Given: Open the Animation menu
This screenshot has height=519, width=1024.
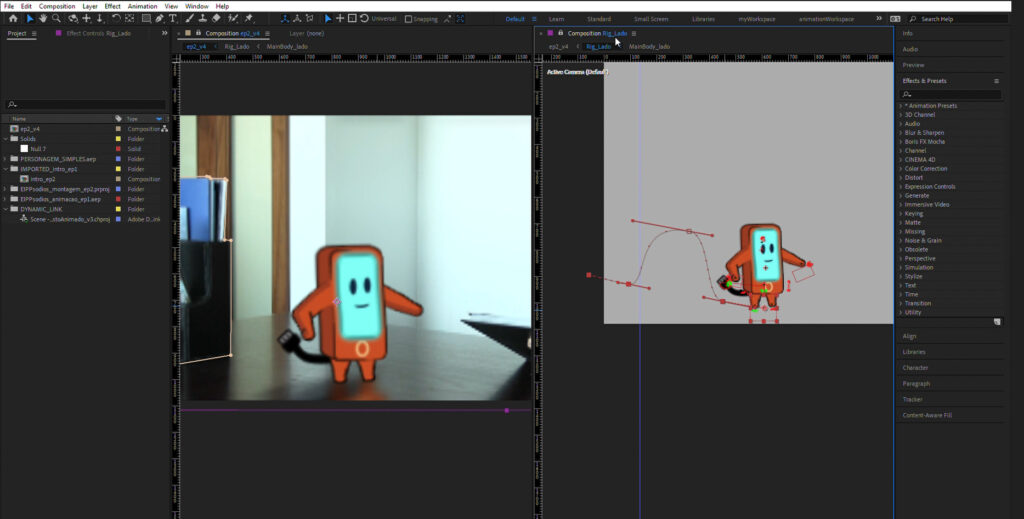Looking at the screenshot, I should pos(142,6).
